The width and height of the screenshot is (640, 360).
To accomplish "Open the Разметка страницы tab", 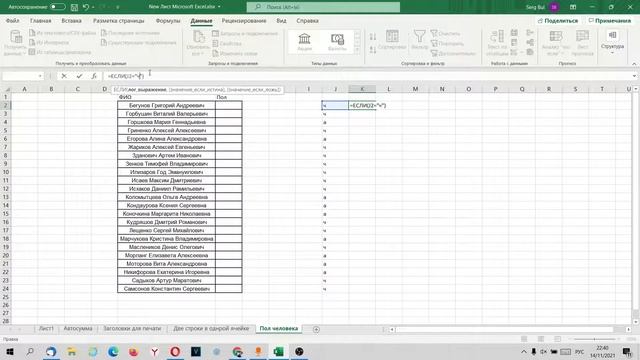I will pyautogui.click(x=119, y=20).
